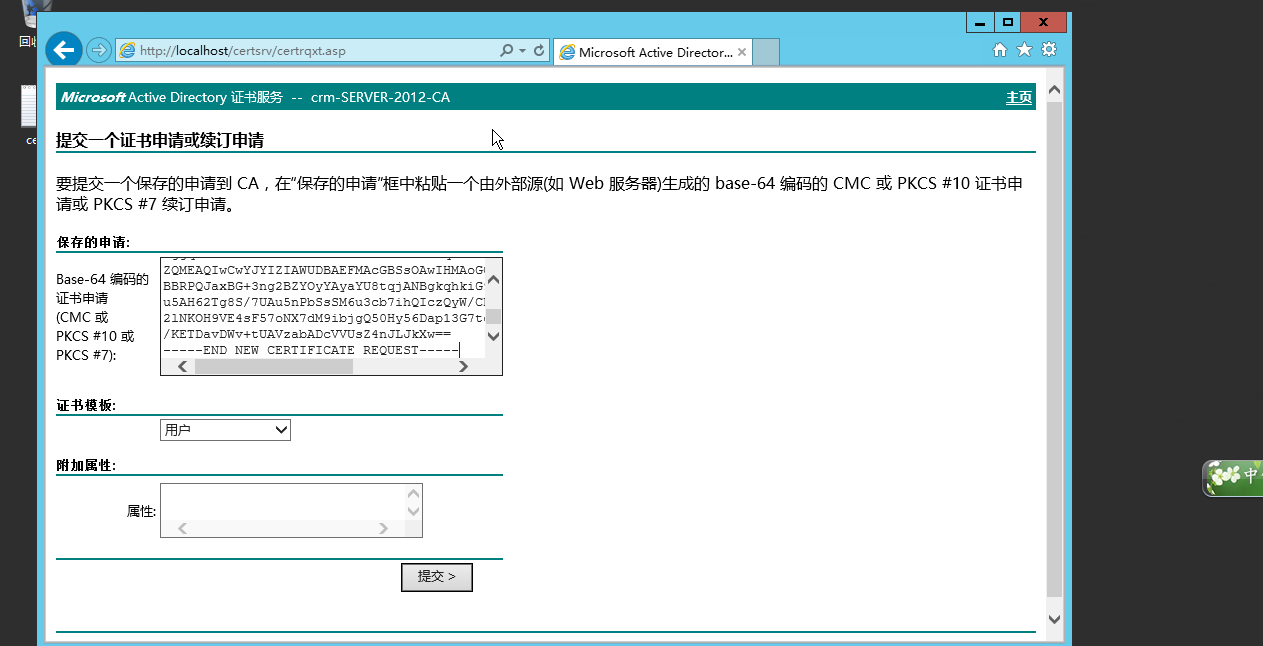Submit the request with the 提交 > button
1263x646 pixels.
tap(437, 577)
